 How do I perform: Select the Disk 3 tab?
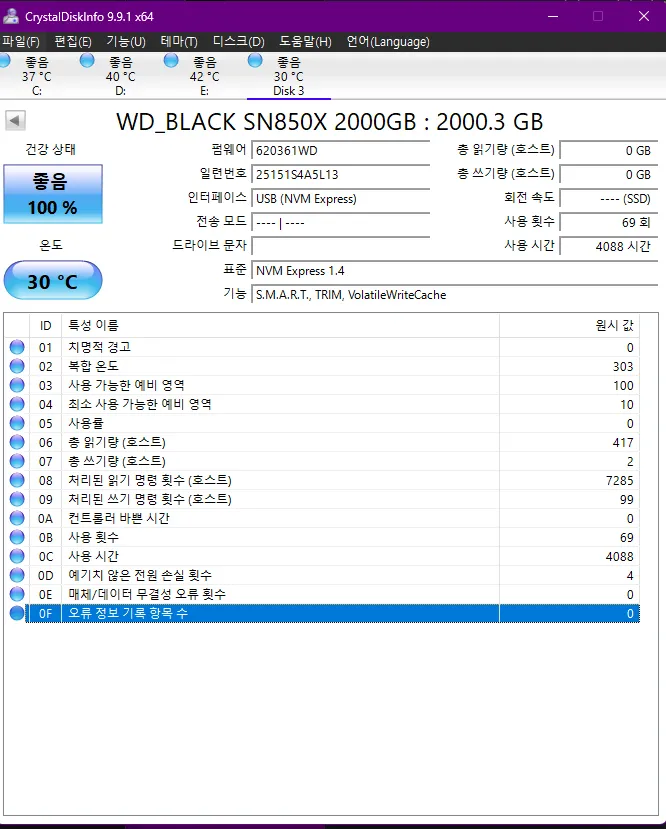pyautogui.click(x=289, y=76)
